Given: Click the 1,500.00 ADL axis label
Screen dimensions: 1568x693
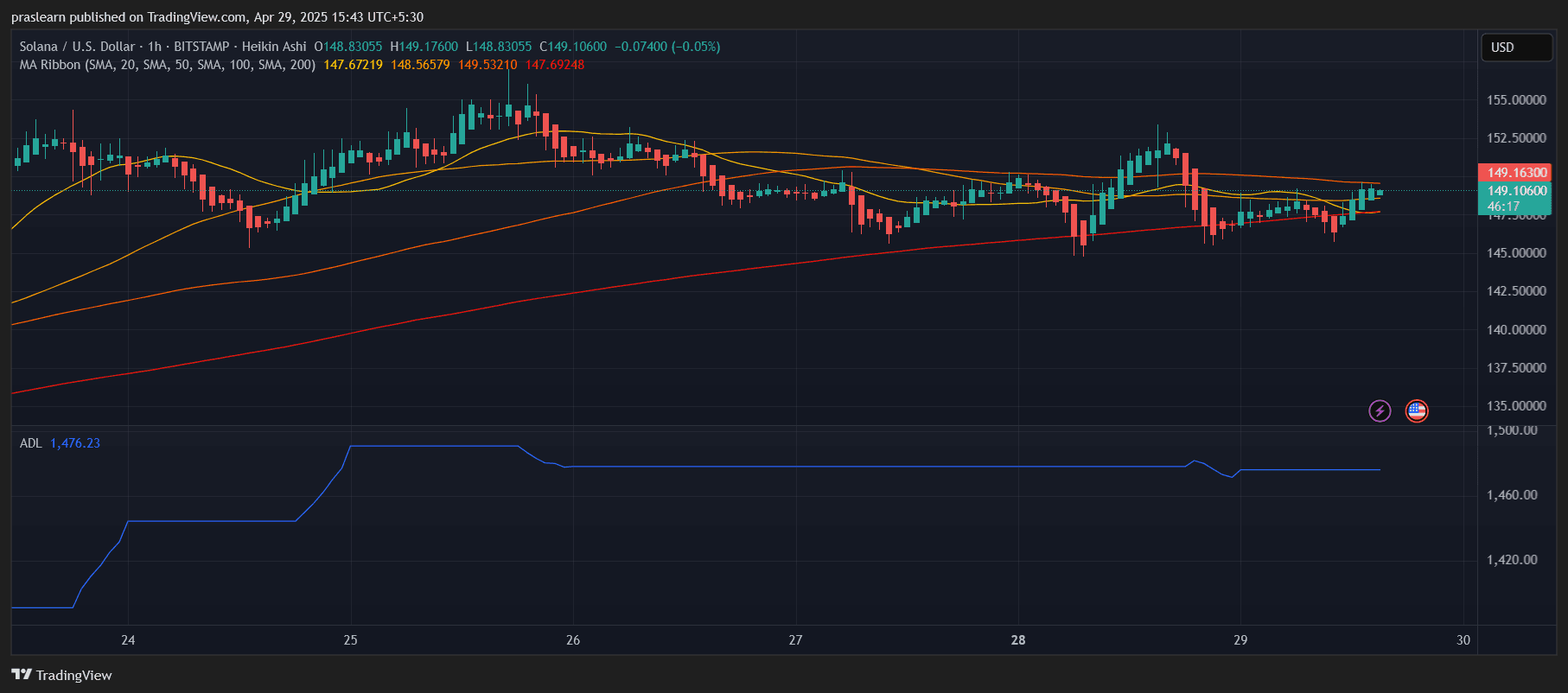Looking at the screenshot, I should tap(1512, 430).
